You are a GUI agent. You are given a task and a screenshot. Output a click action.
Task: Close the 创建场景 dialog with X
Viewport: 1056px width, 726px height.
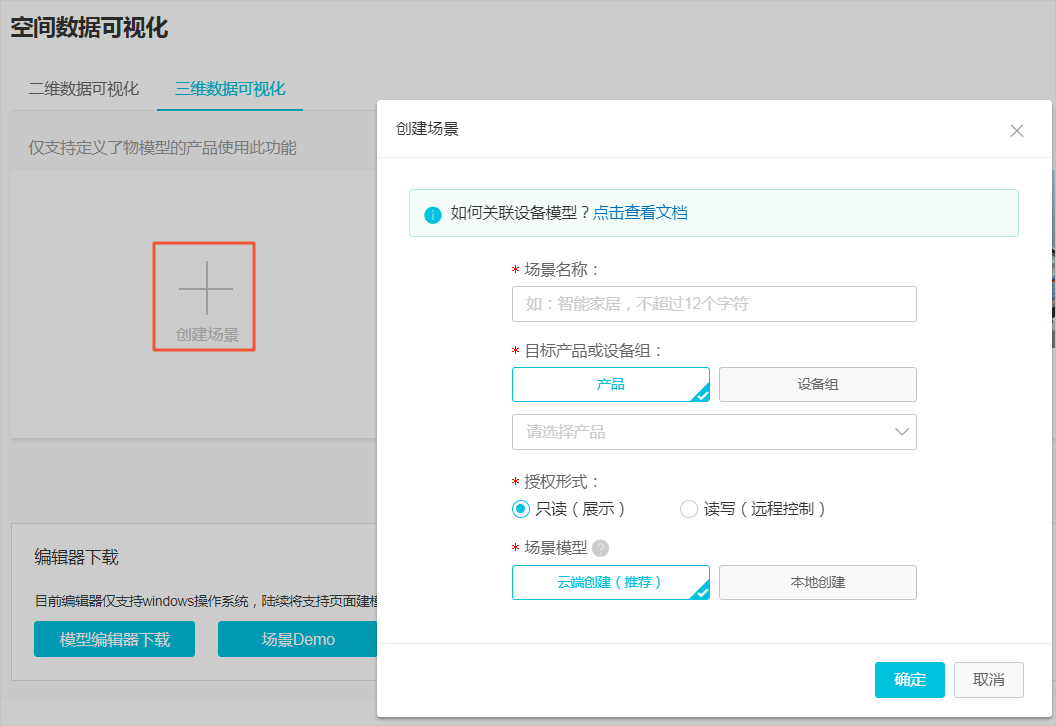(1017, 131)
